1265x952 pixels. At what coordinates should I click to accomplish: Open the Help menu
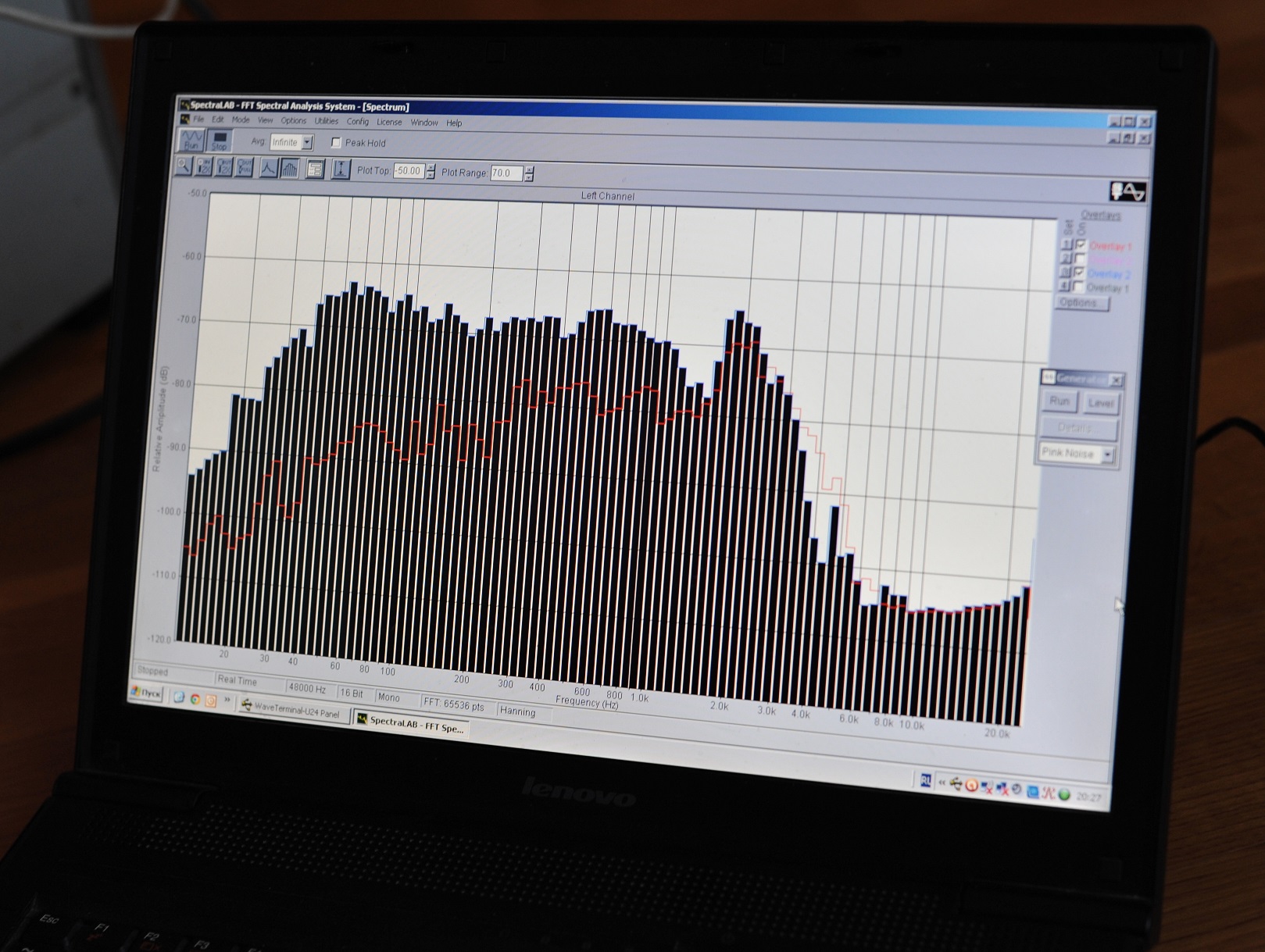[454, 123]
